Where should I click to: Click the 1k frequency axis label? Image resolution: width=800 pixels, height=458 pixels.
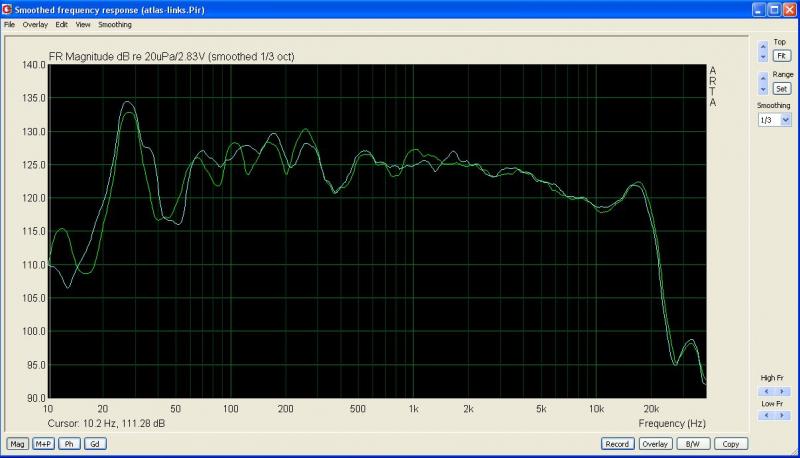point(413,409)
